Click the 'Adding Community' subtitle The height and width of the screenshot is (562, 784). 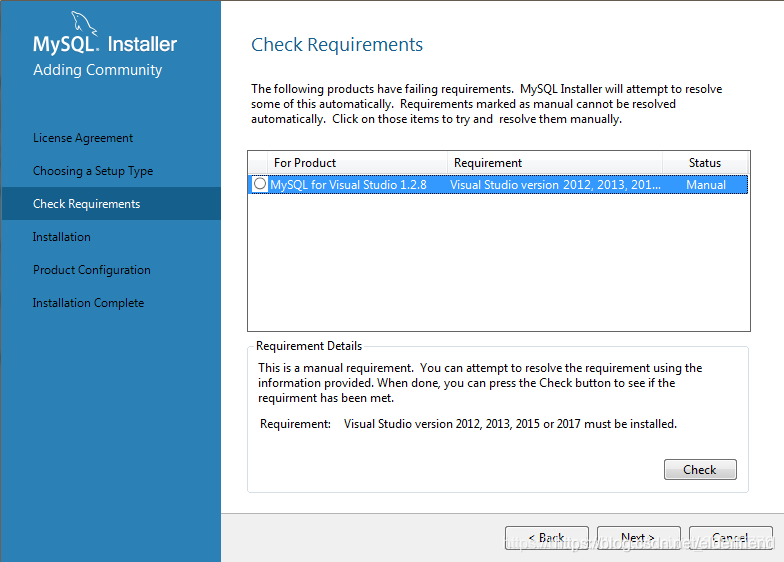coord(98,70)
